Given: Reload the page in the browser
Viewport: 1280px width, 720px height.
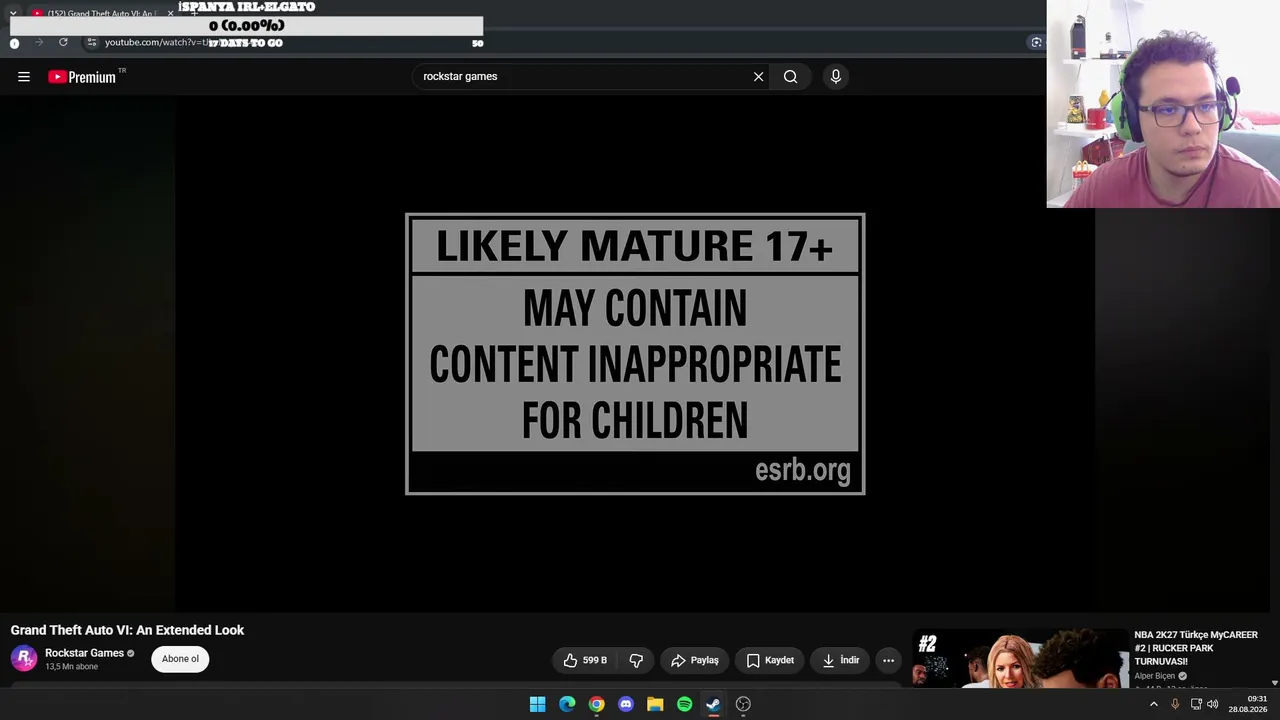Looking at the screenshot, I should coord(63,42).
